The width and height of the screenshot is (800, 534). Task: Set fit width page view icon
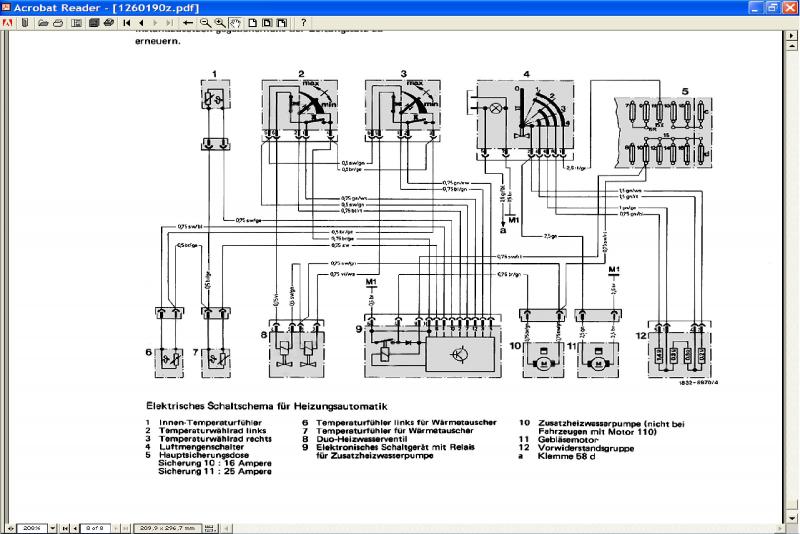pyautogui.click(x=282, y=23)
